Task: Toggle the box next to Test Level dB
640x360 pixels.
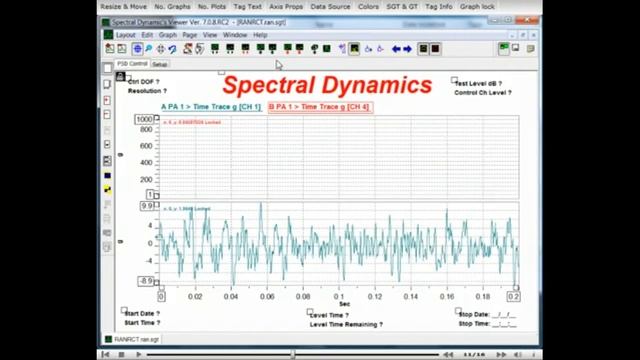Action: (454, 80)
